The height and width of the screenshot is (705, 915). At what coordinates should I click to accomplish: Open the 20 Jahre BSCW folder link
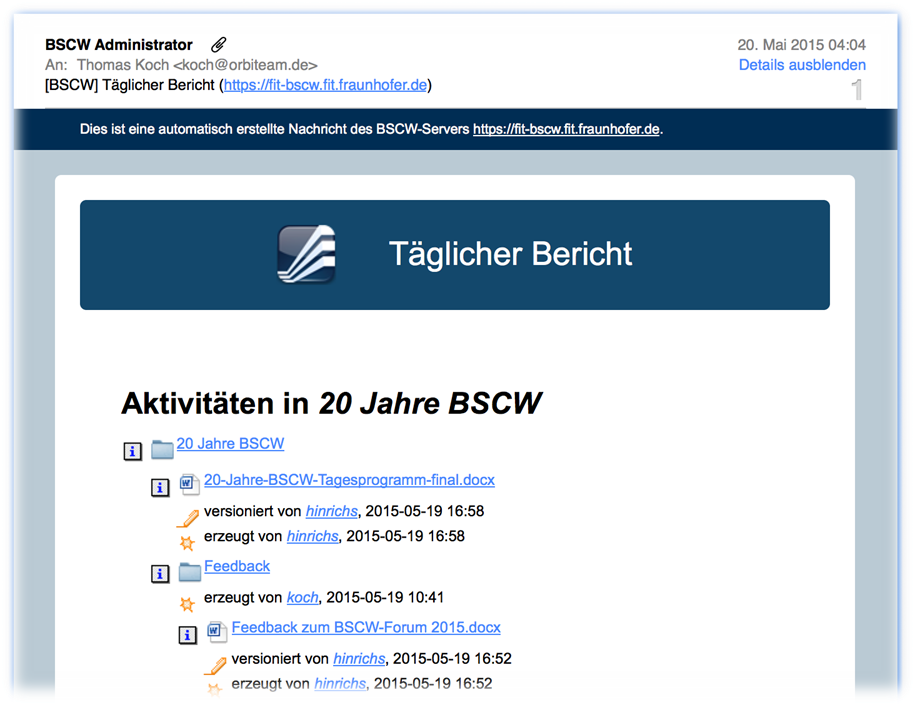pyautogui.click(x=231, y=444)
